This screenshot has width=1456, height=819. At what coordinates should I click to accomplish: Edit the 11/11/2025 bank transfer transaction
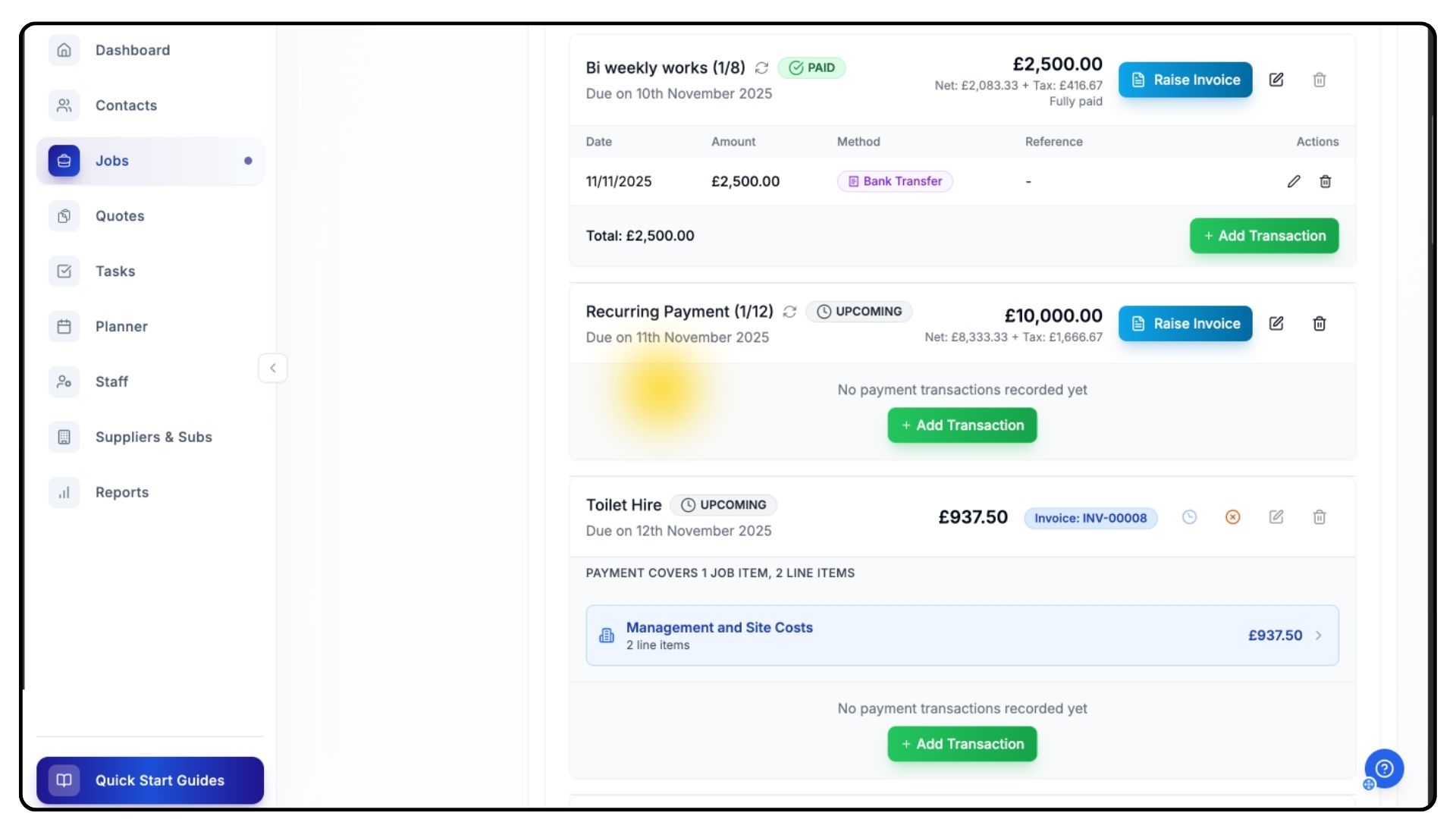[x=1294, y=181]
